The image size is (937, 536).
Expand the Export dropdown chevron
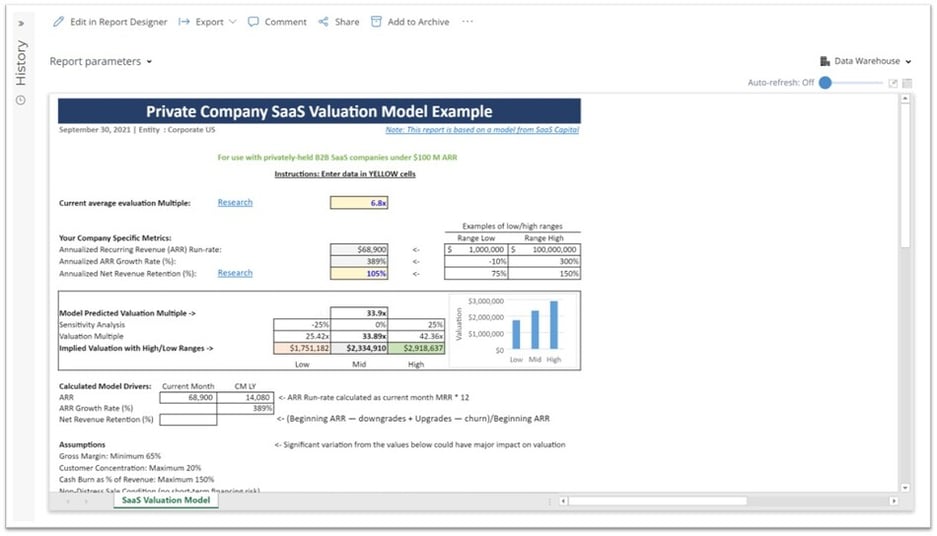(x=232, y=22)
